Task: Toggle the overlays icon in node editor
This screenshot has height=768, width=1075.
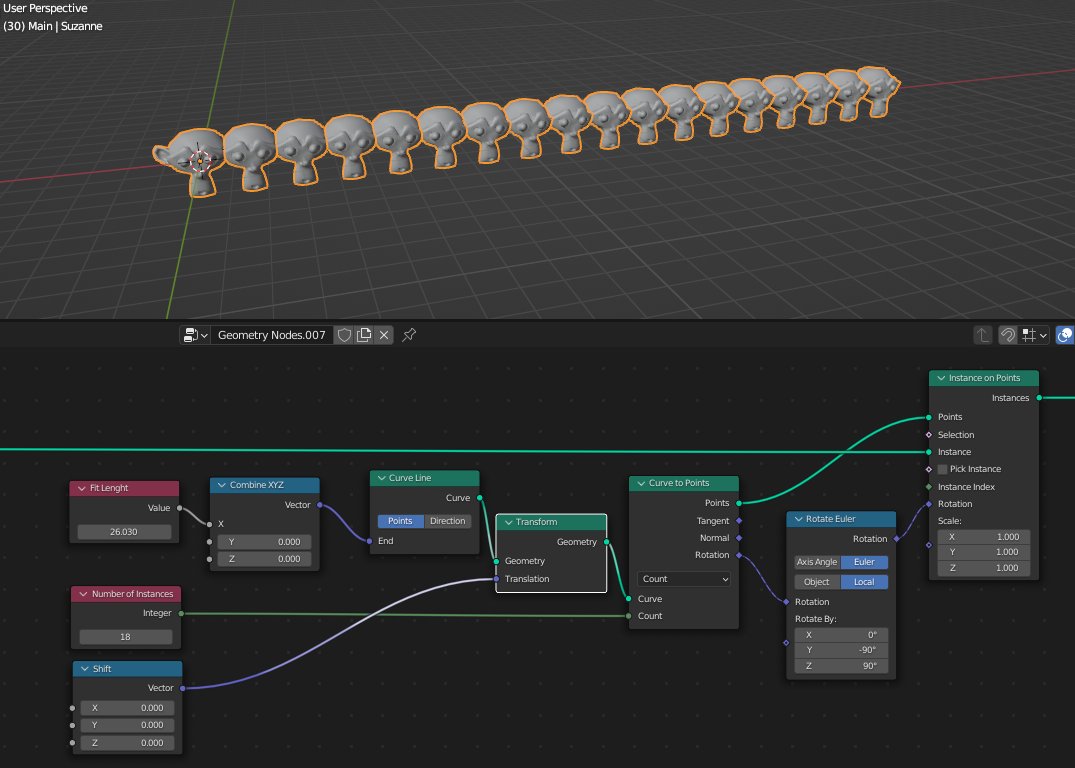Action: pyautogui.click(x=1065, y=335)
